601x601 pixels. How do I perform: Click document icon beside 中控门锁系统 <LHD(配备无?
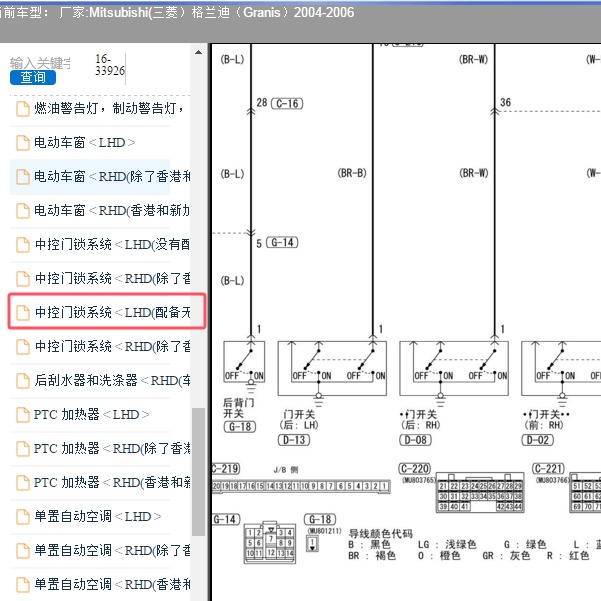(x=23, y=313)
